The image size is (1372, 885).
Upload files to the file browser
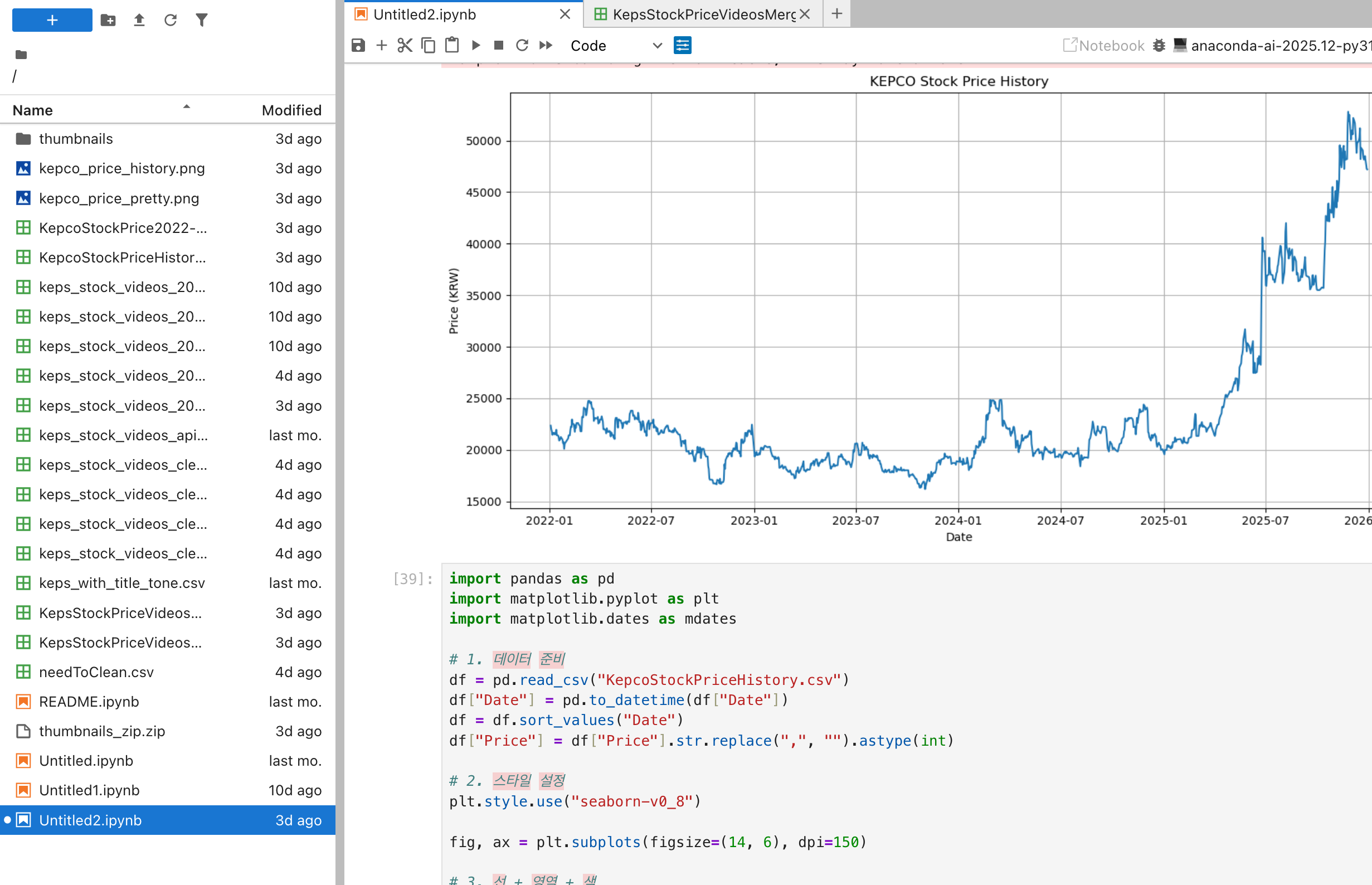(139, 20)
